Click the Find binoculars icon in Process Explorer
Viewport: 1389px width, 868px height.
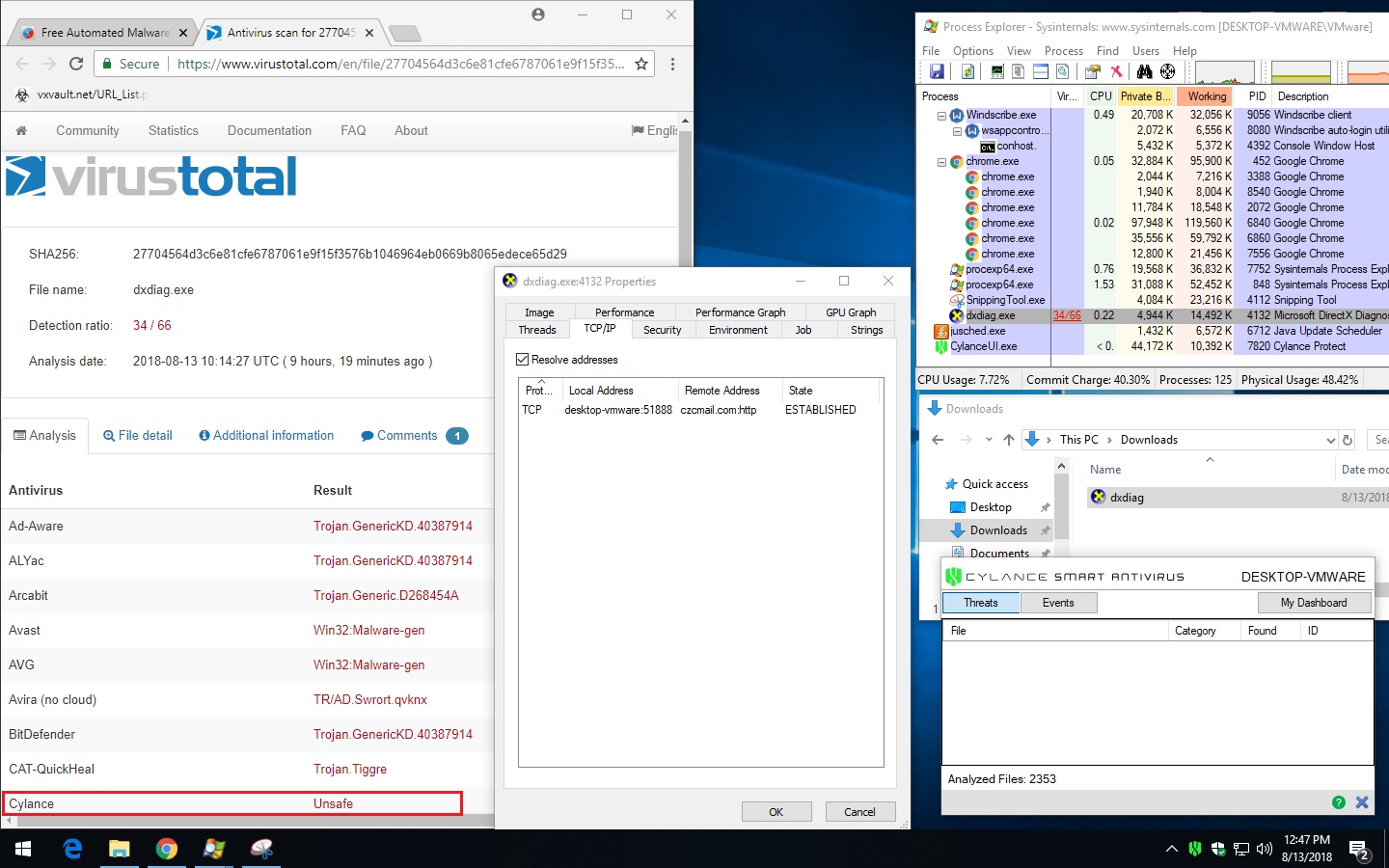coord(1144,71)
